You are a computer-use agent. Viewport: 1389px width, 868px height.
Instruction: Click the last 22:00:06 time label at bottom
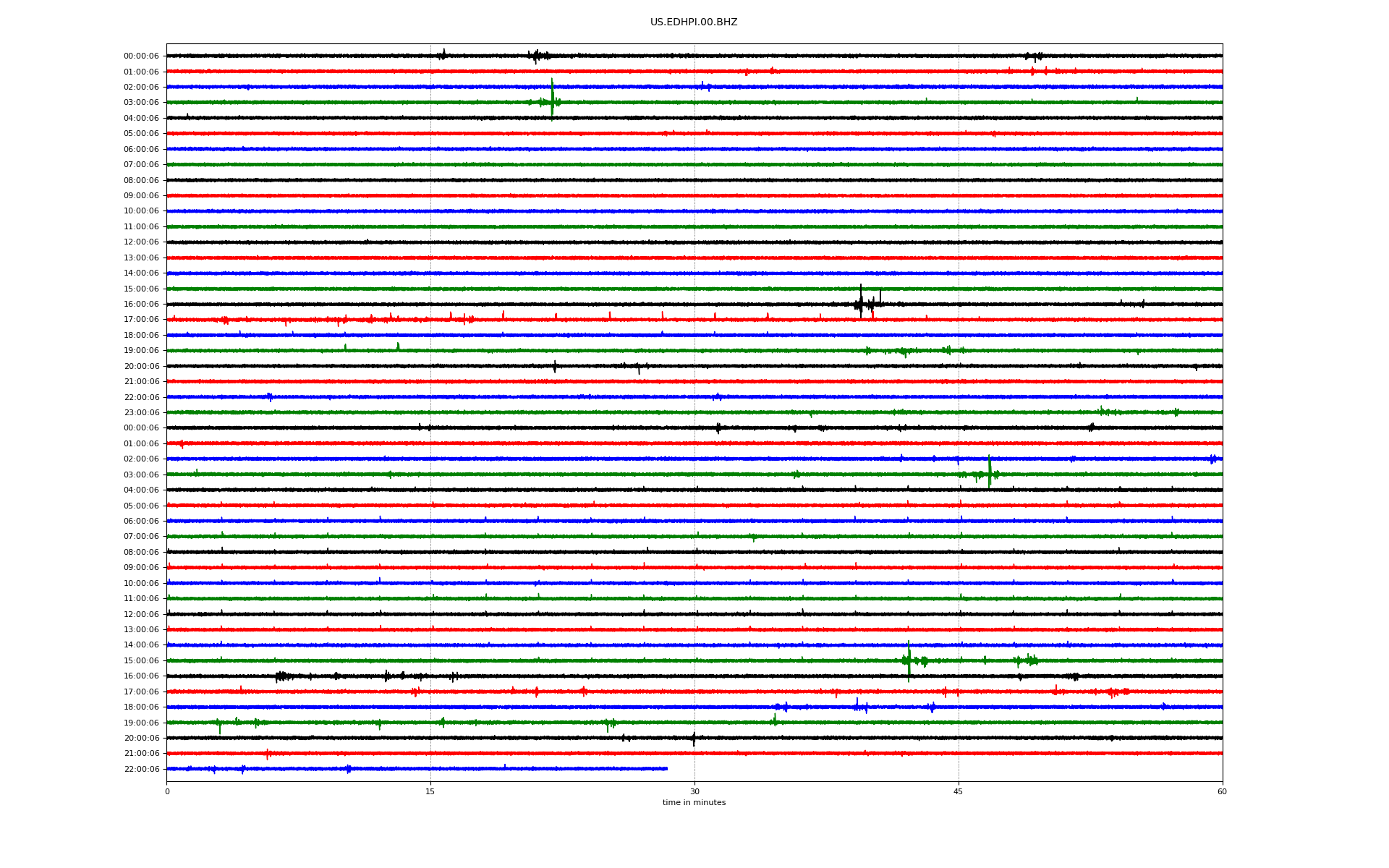[141, 770]
